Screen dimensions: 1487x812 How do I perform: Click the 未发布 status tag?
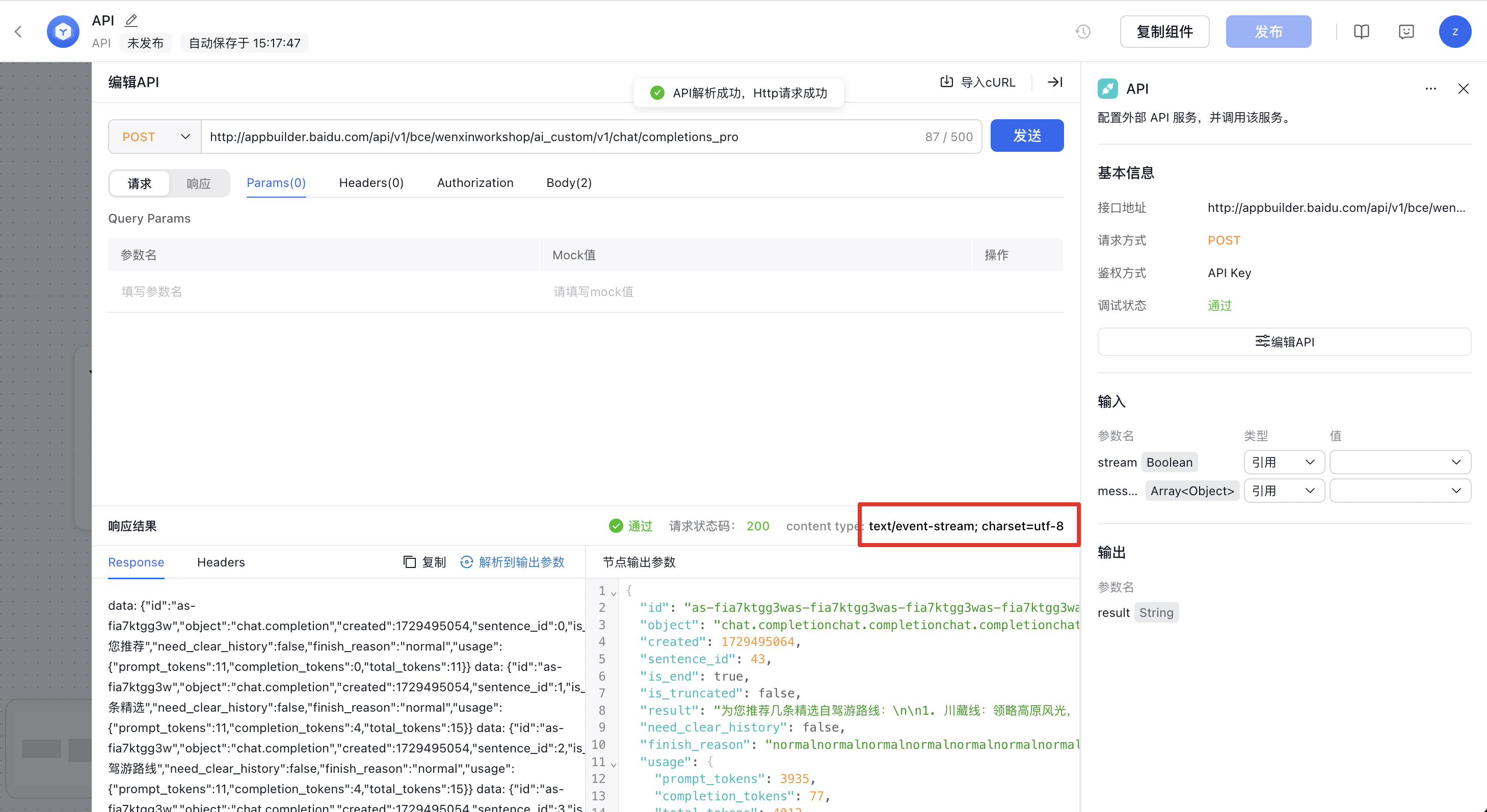pyautogui.click(x=145, y=43)
